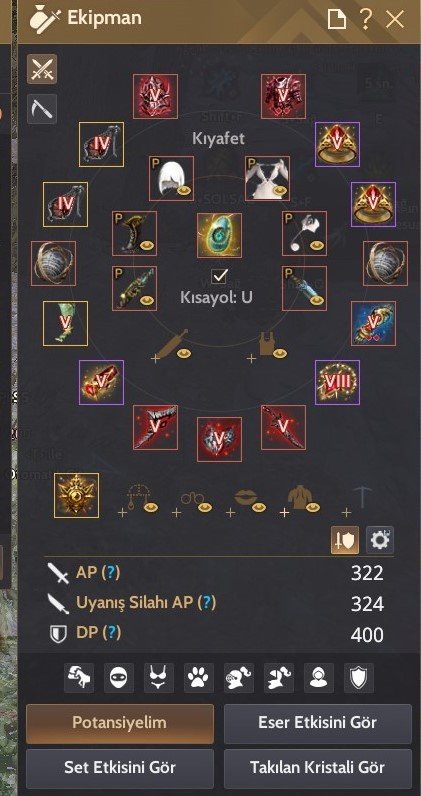
Task: Select the crossed swords combat gear tab
Action: (x=42, y=69)
